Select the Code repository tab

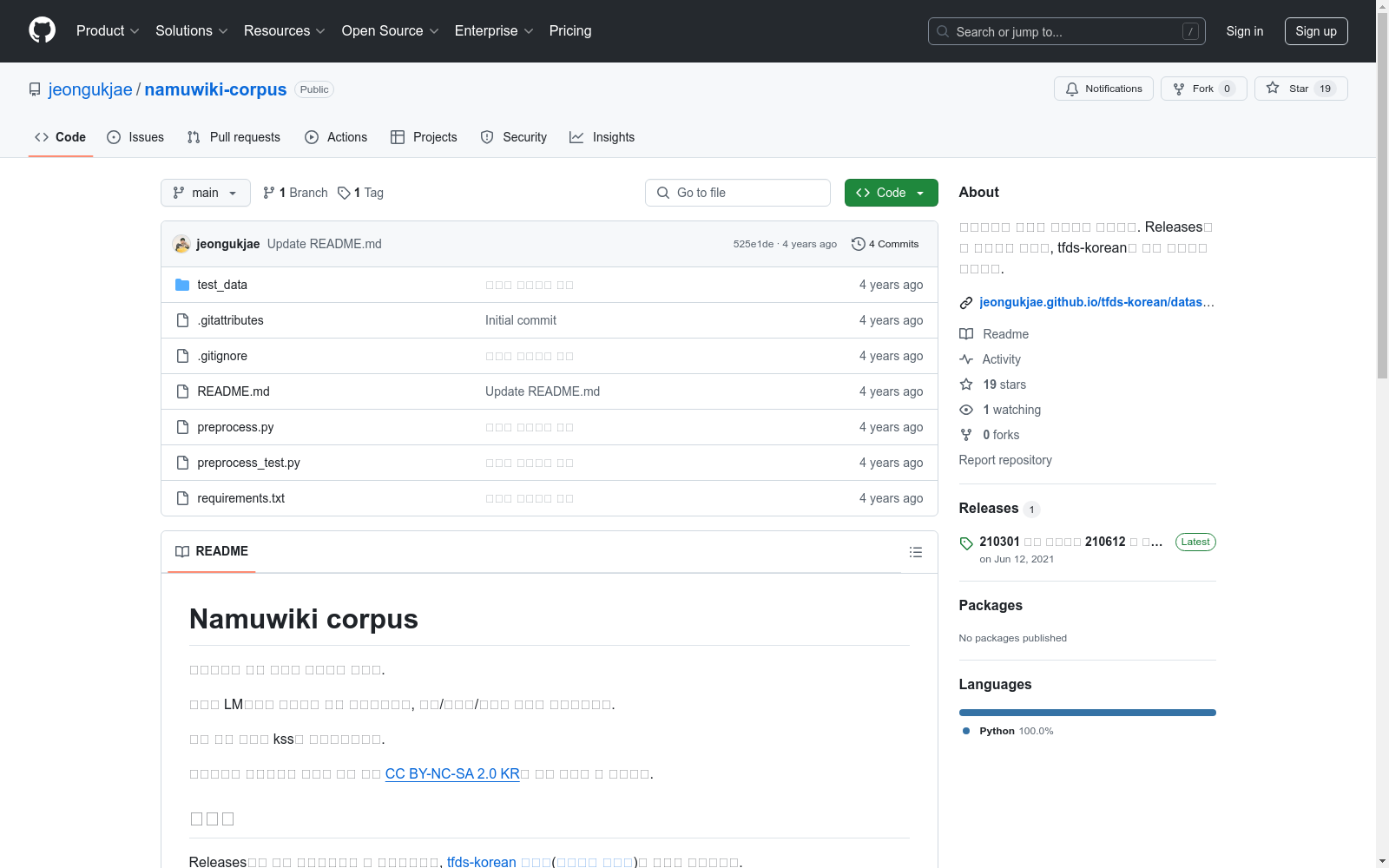pos(61,137)
